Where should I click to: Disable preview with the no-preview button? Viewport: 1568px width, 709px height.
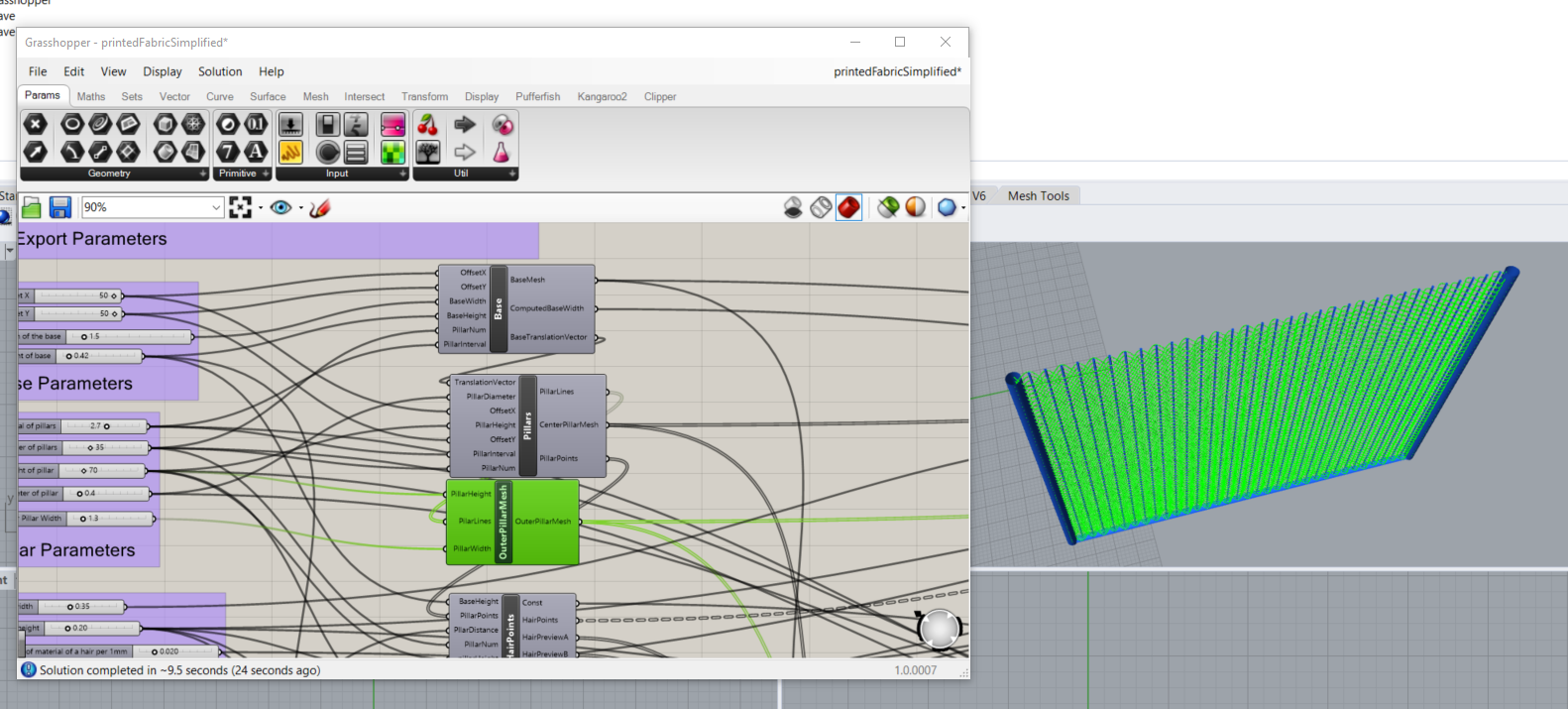click(793, 207)
